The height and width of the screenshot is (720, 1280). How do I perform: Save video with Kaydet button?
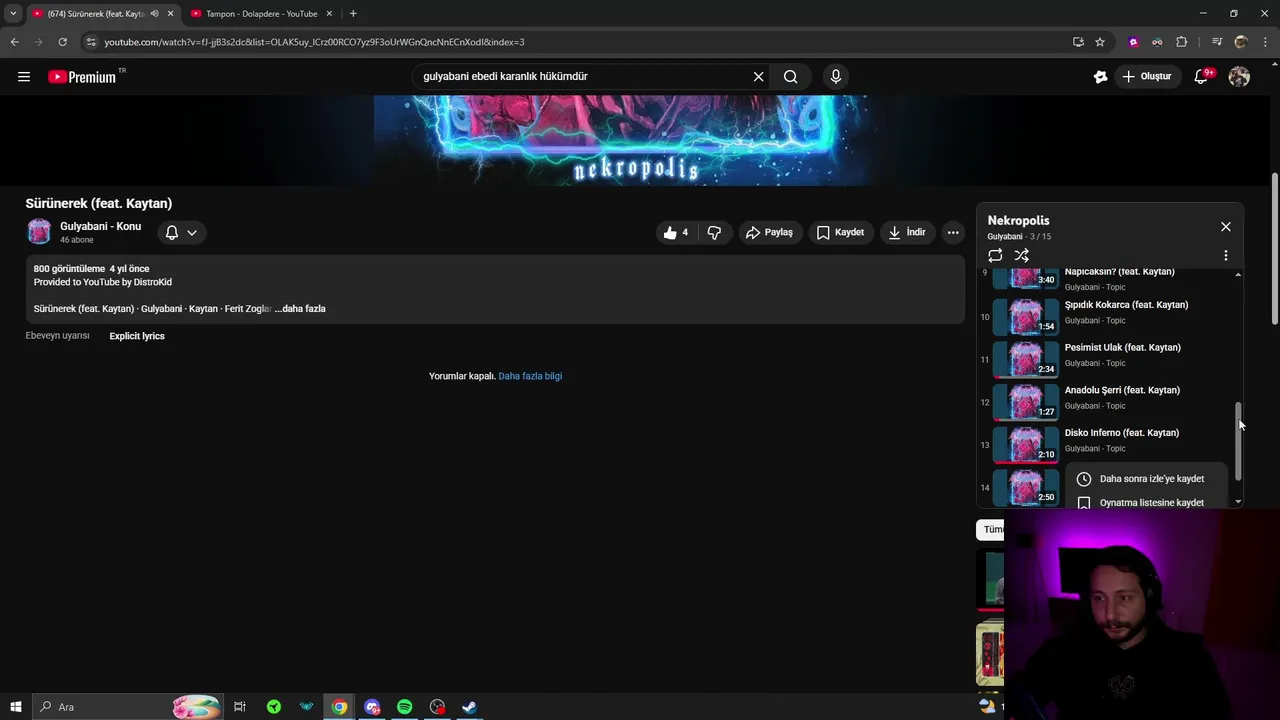(840, 232)
